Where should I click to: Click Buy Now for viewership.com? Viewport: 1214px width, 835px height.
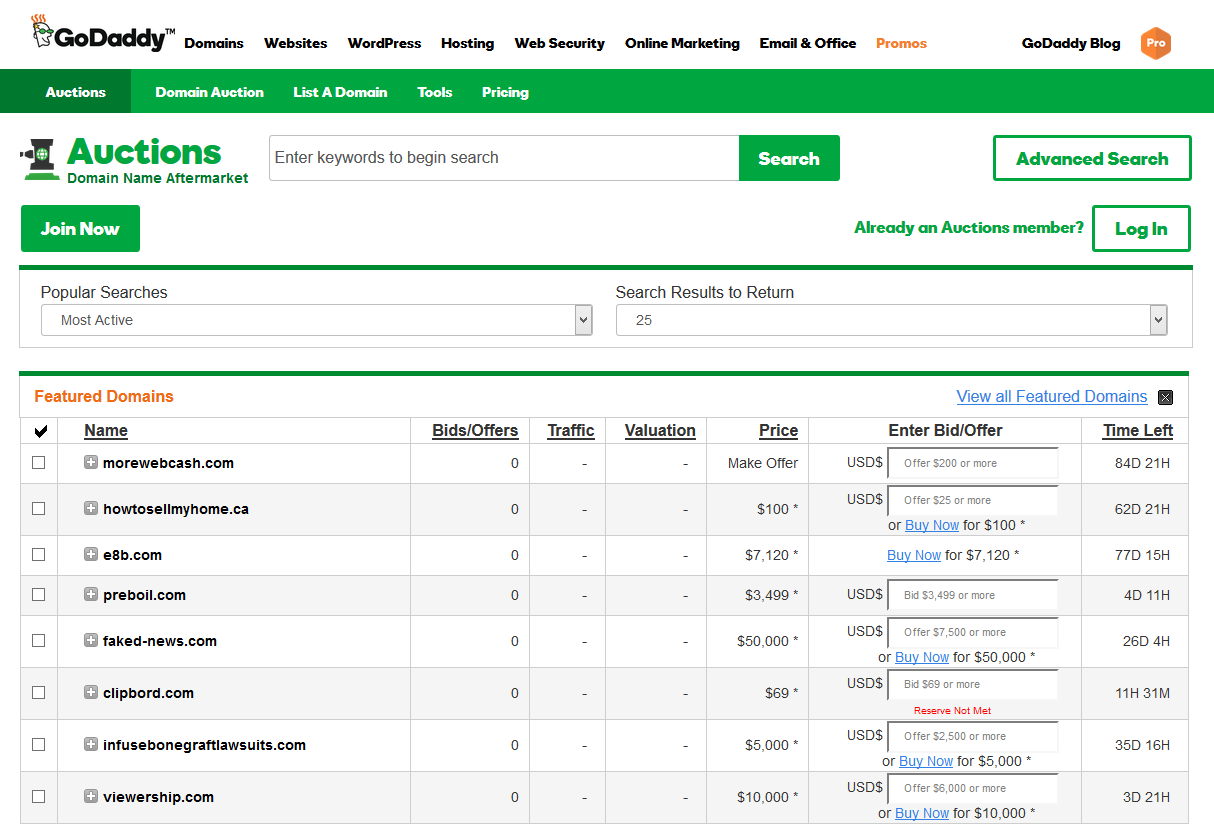tap(922, 813)
